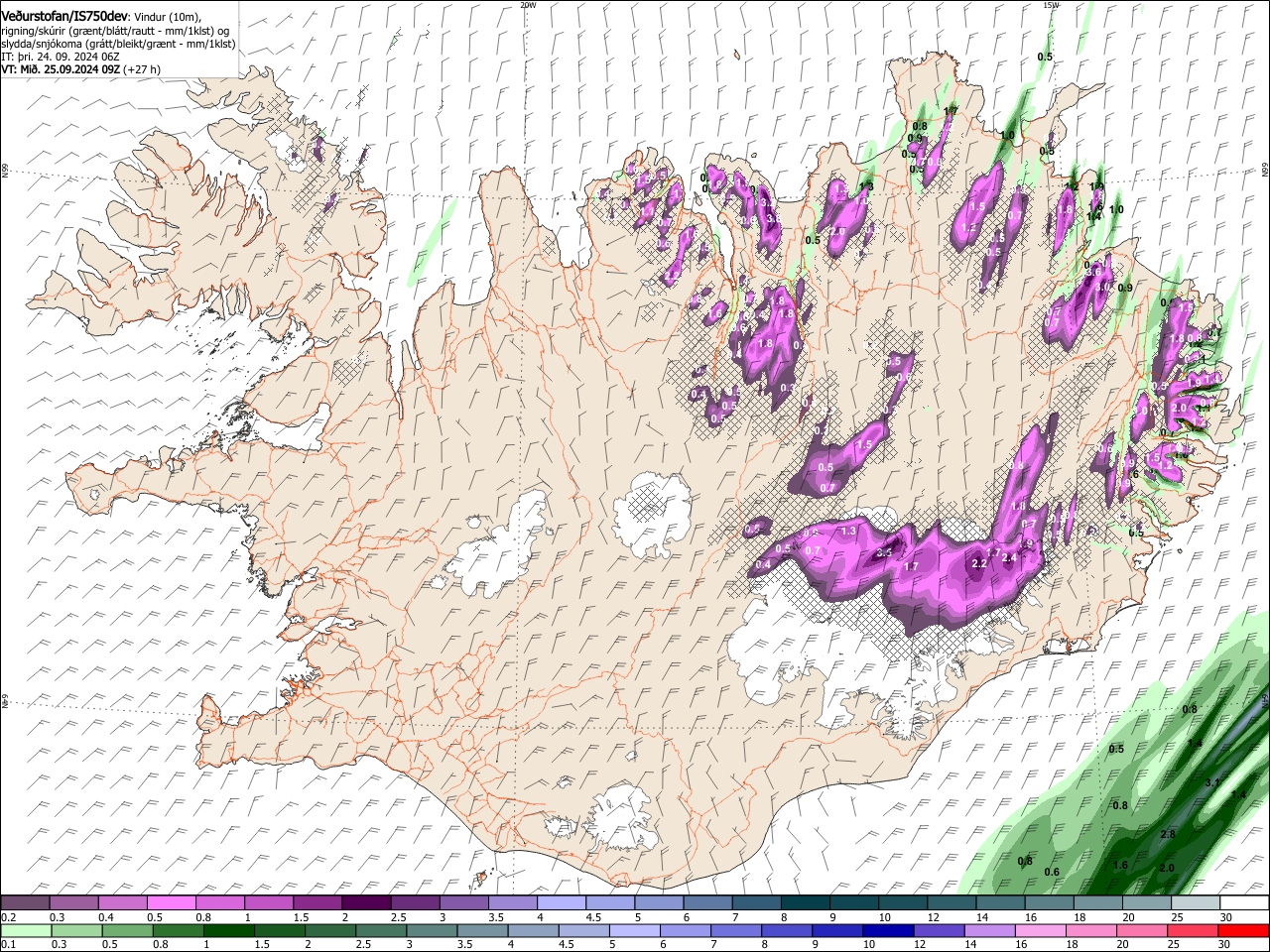1270x952 pixels.
Task: Click the '0.2' number label under upper legend
Action: [9, 917]
